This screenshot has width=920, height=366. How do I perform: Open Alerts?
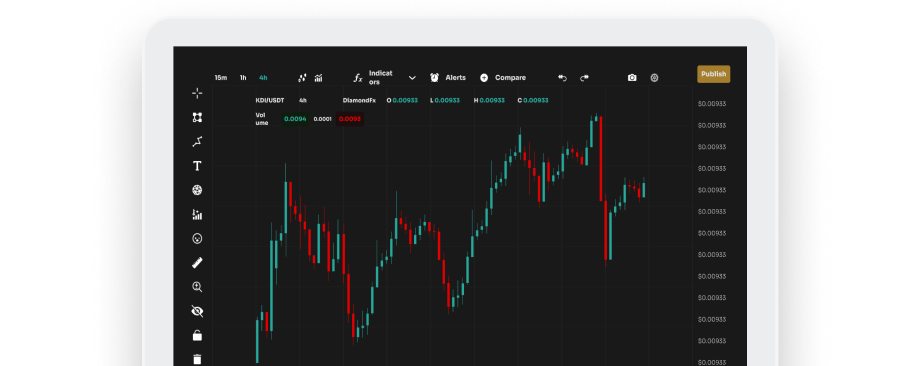(455, 77)
